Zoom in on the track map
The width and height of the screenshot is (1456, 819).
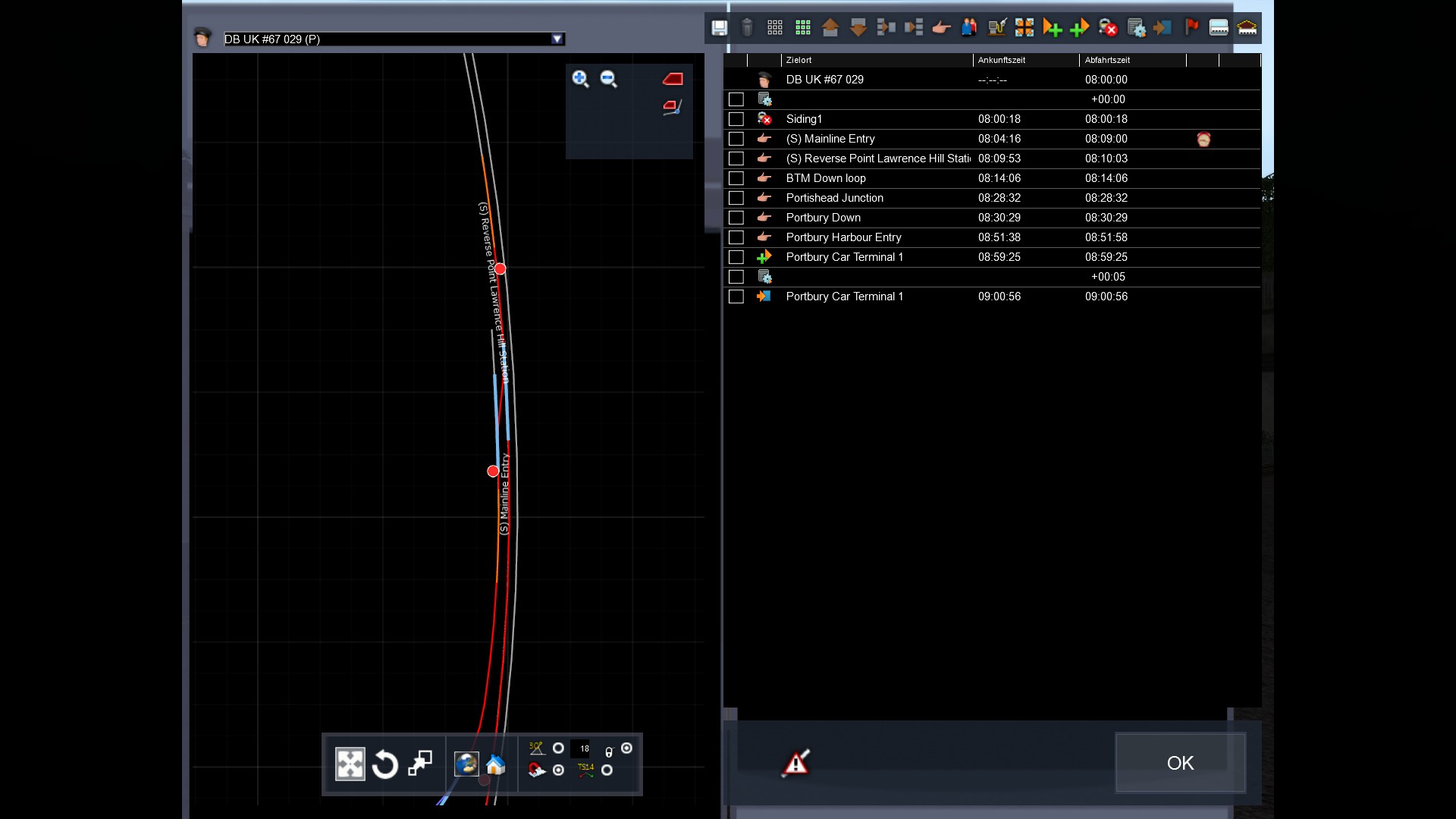coord(581,79)
